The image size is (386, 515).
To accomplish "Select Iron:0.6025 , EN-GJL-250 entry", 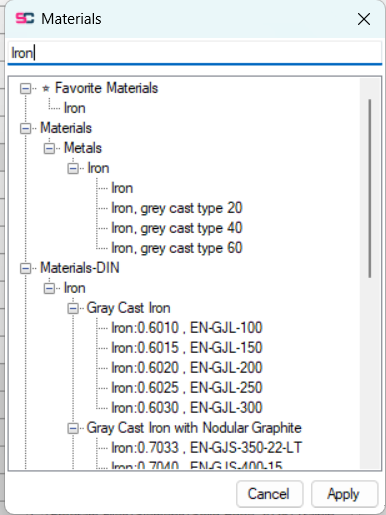I will pos(187,388).
